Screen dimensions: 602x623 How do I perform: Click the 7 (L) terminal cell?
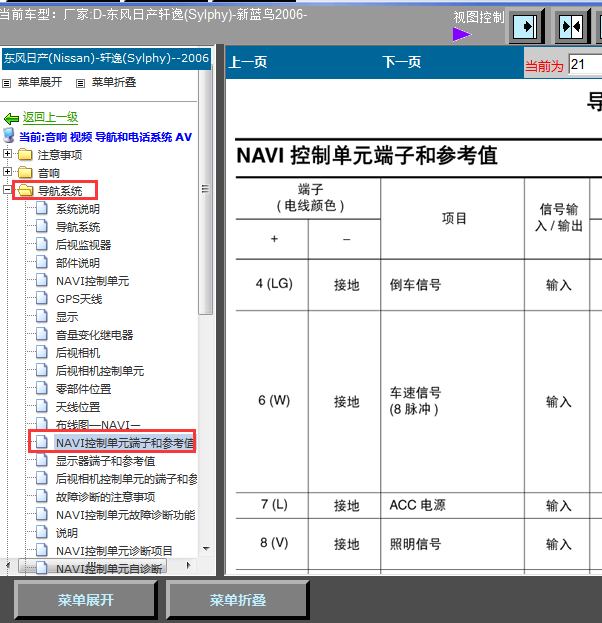(x=274, y=505)
